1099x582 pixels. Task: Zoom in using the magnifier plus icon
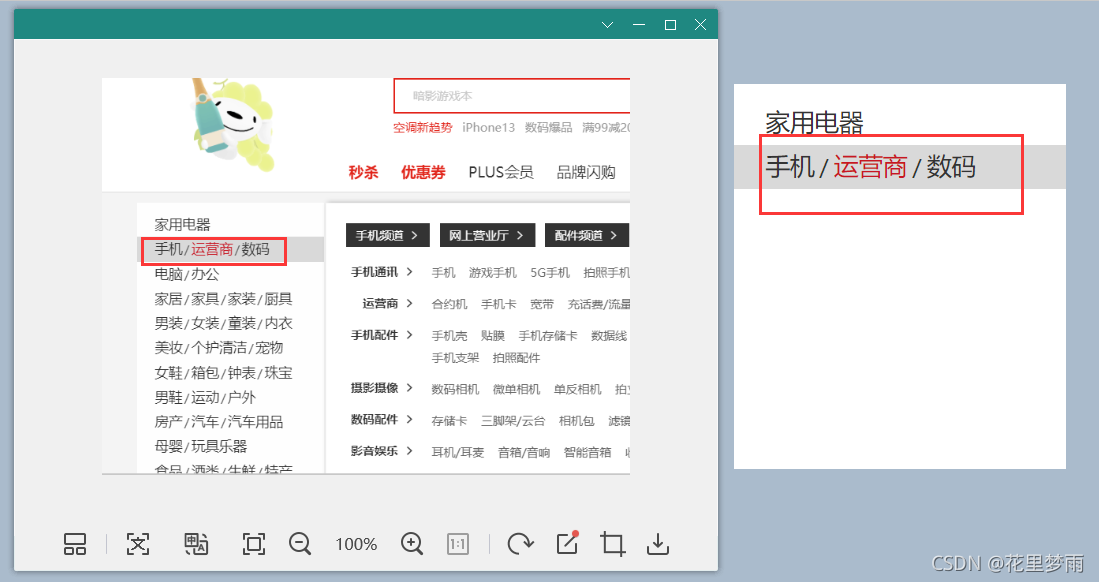[411, 544]
